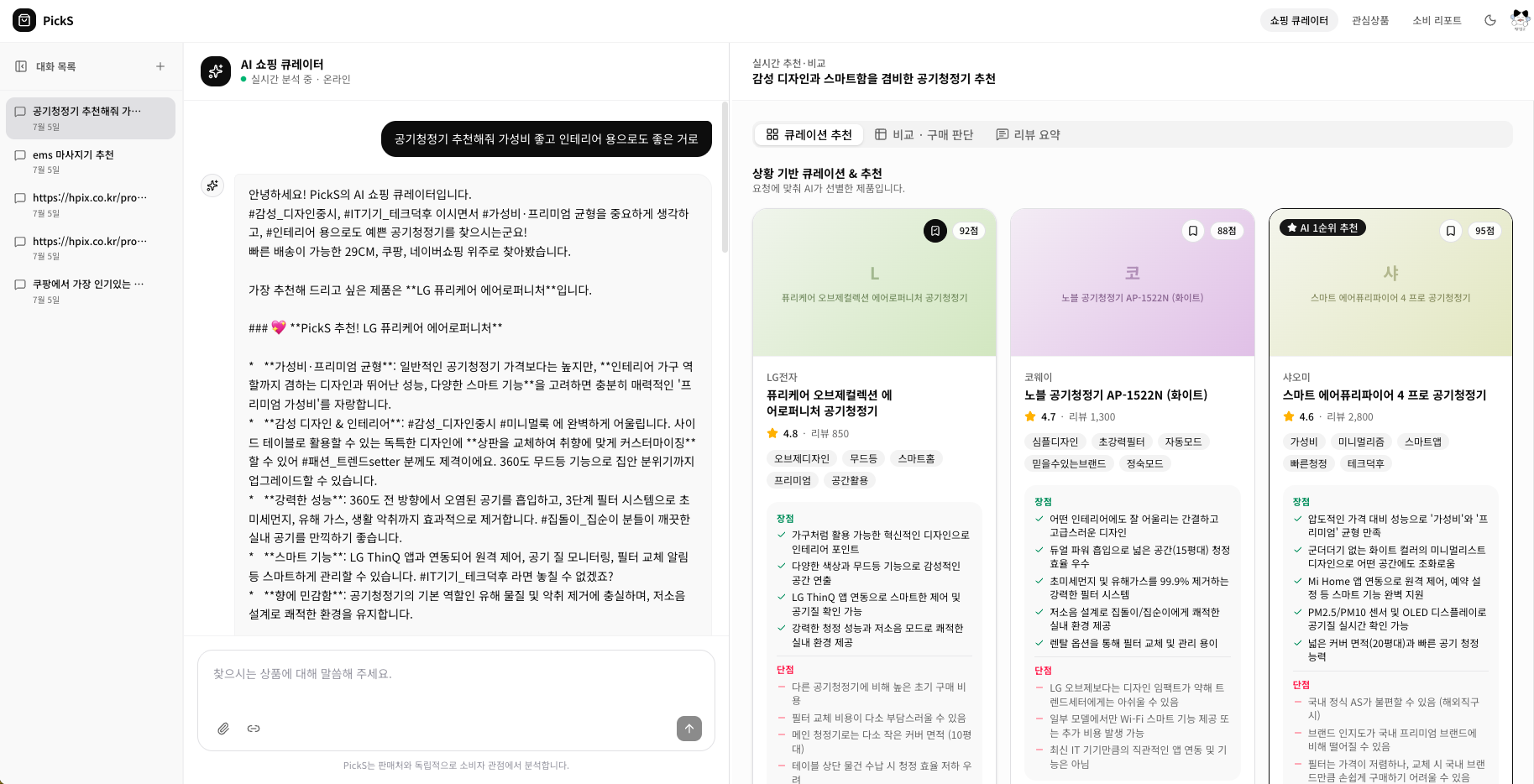Image resolution: width=1534 pixels, height=784 pixels.
Task: Bookmark the 코웨이 노블 공기청정기 card
Action: coord(1193,231)
